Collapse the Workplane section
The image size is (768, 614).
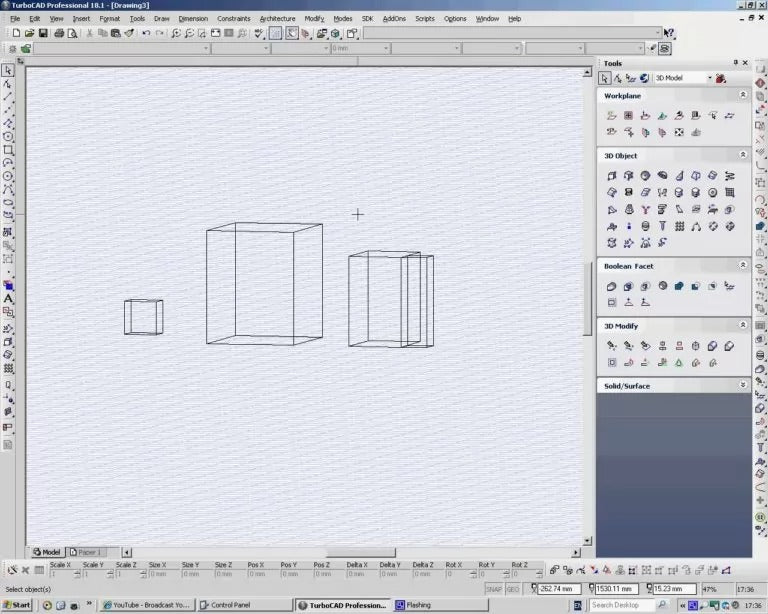click(742, 95)
